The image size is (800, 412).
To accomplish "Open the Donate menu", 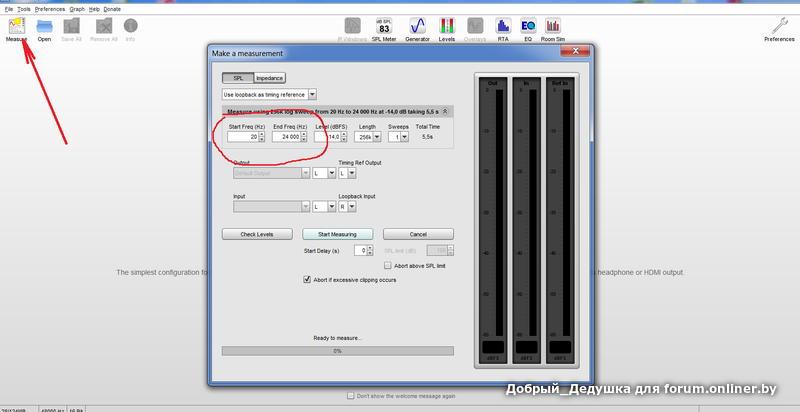I will (112, 9).
